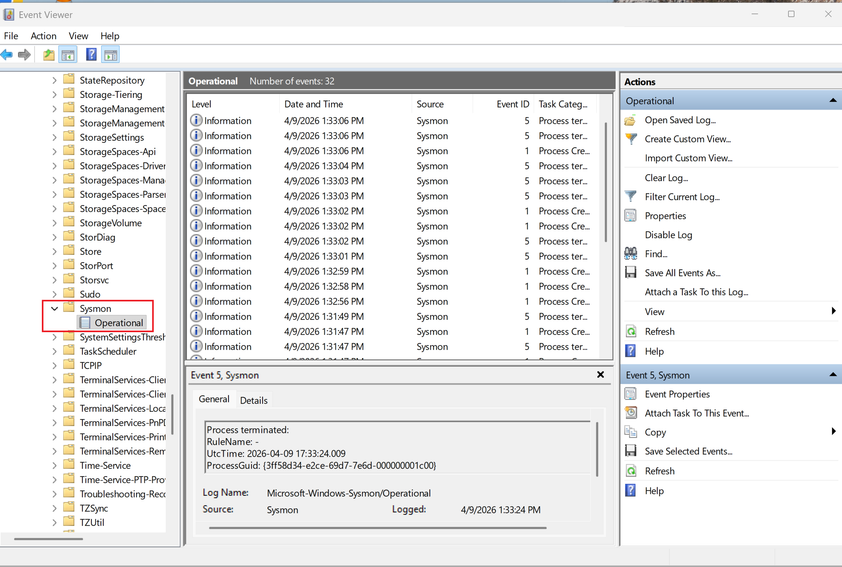Viewport: 842px width, 567px height.
Task: Click the Copy icon in Actions pane
Action: point(630,432)
